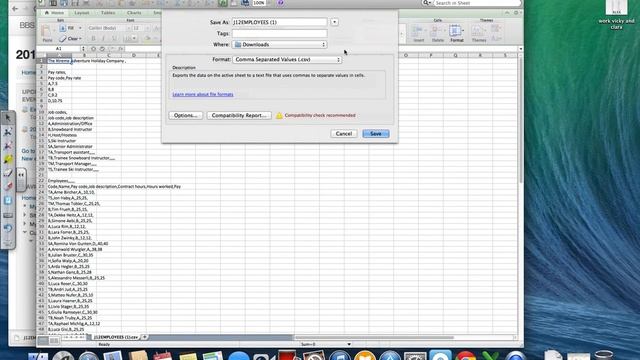Screen dimensions: 640x360
Task: Expand the formula bar with the arrow at its end
Action: click(520, 49)
